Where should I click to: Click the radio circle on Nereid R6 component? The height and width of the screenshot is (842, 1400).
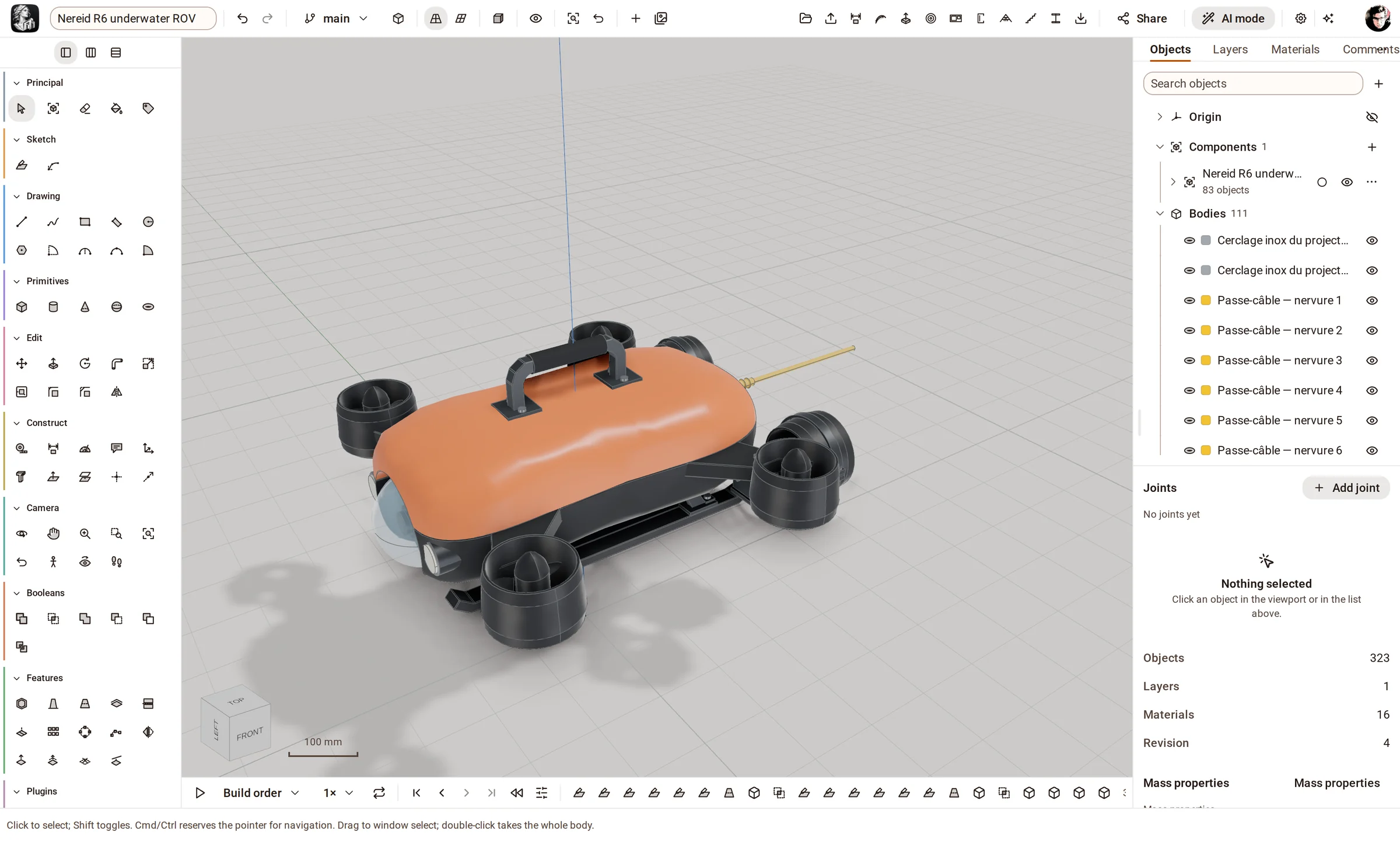point(1322,182)
